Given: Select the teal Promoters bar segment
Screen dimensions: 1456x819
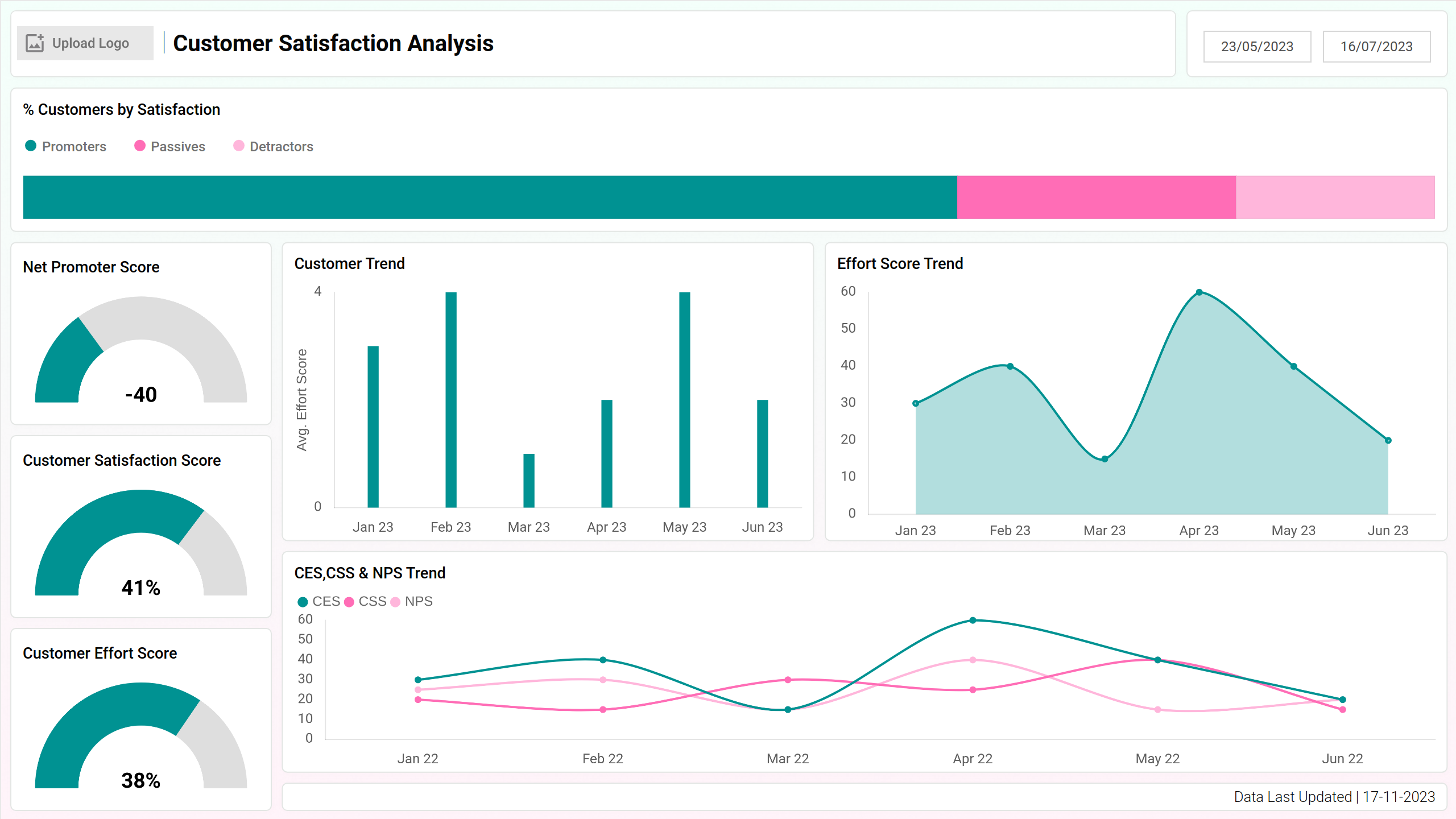Looking at the screenshot, I should pos(490,197).
